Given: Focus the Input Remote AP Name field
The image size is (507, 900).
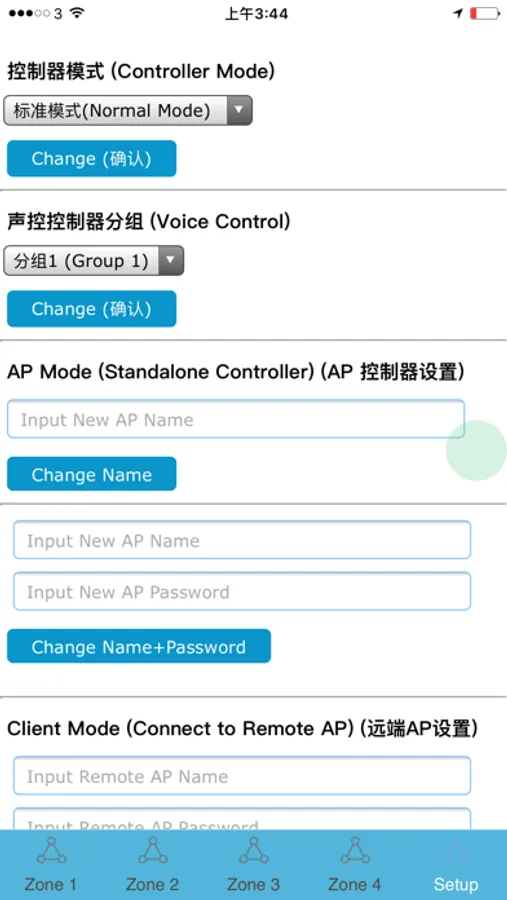Looking at the screenshot, I should (x=242, y=776).
